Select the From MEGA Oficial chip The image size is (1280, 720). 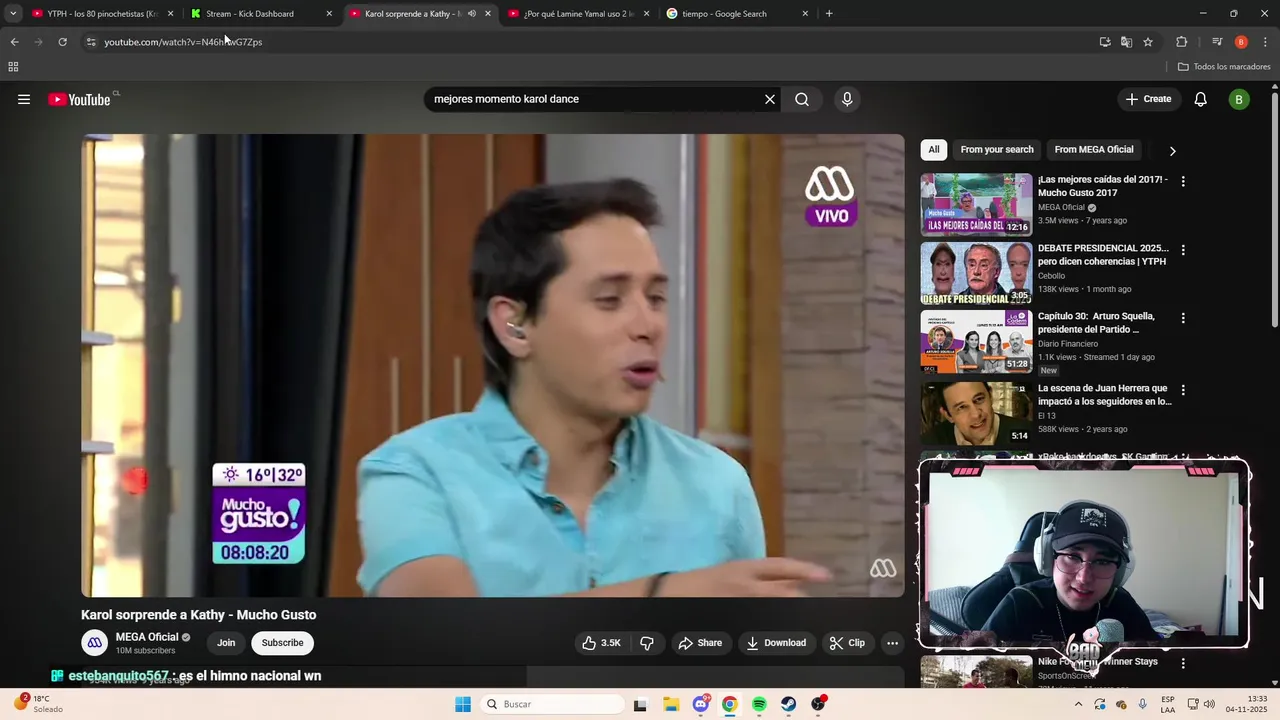tap(1094, 150)
